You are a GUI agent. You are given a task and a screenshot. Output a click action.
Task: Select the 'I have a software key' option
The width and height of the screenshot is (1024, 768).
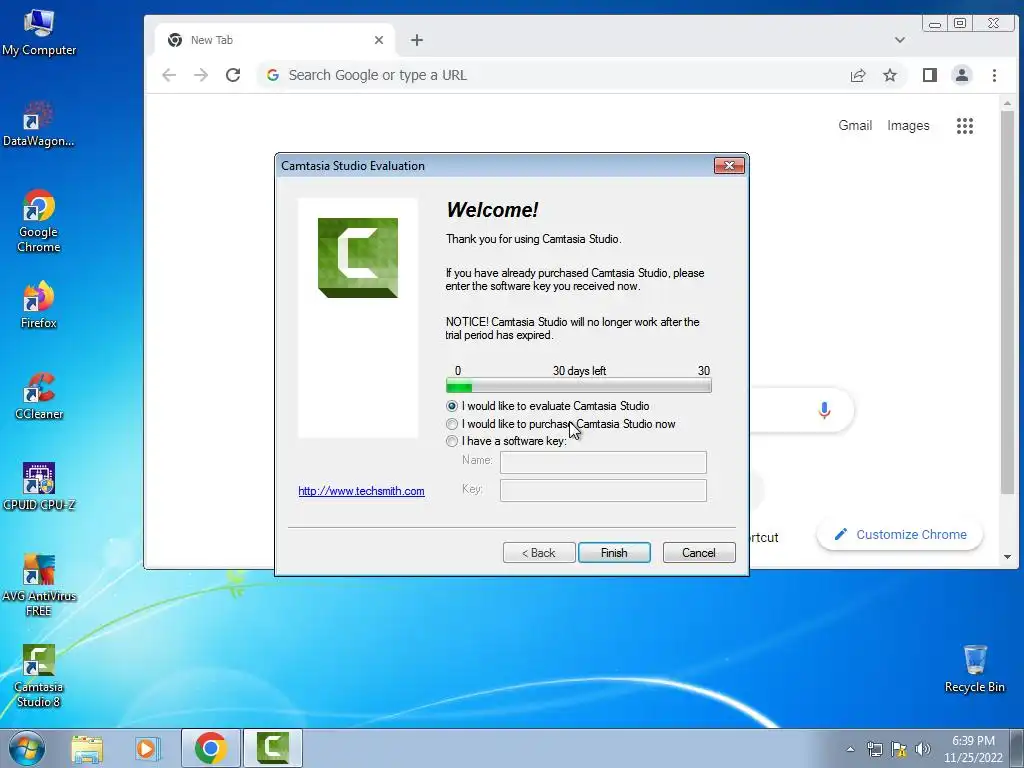click(452, 441)
